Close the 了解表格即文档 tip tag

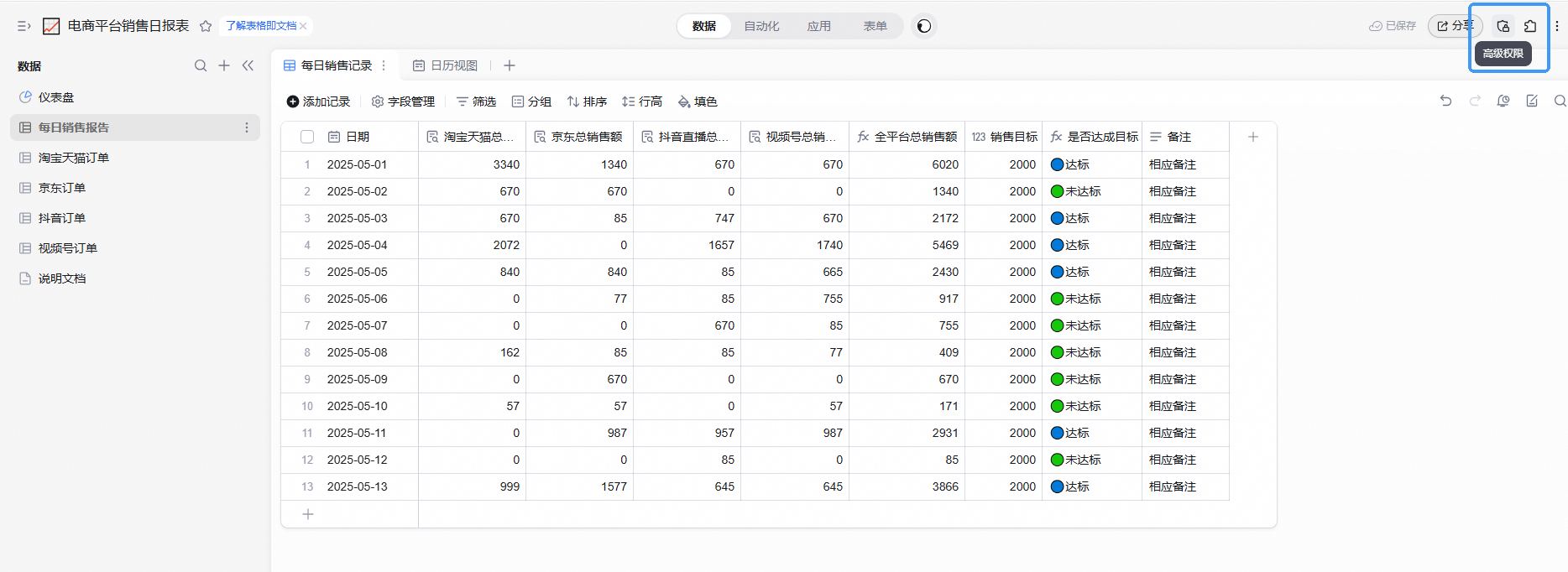[x=303, y=26]
